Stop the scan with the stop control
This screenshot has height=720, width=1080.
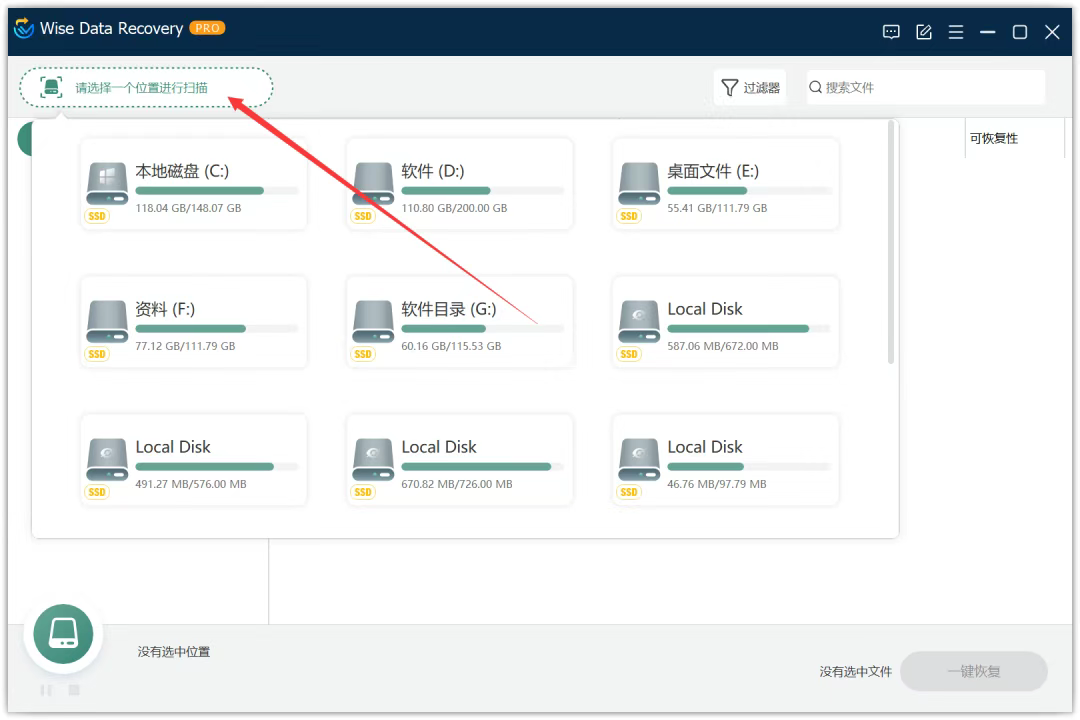tap(73, 690)
